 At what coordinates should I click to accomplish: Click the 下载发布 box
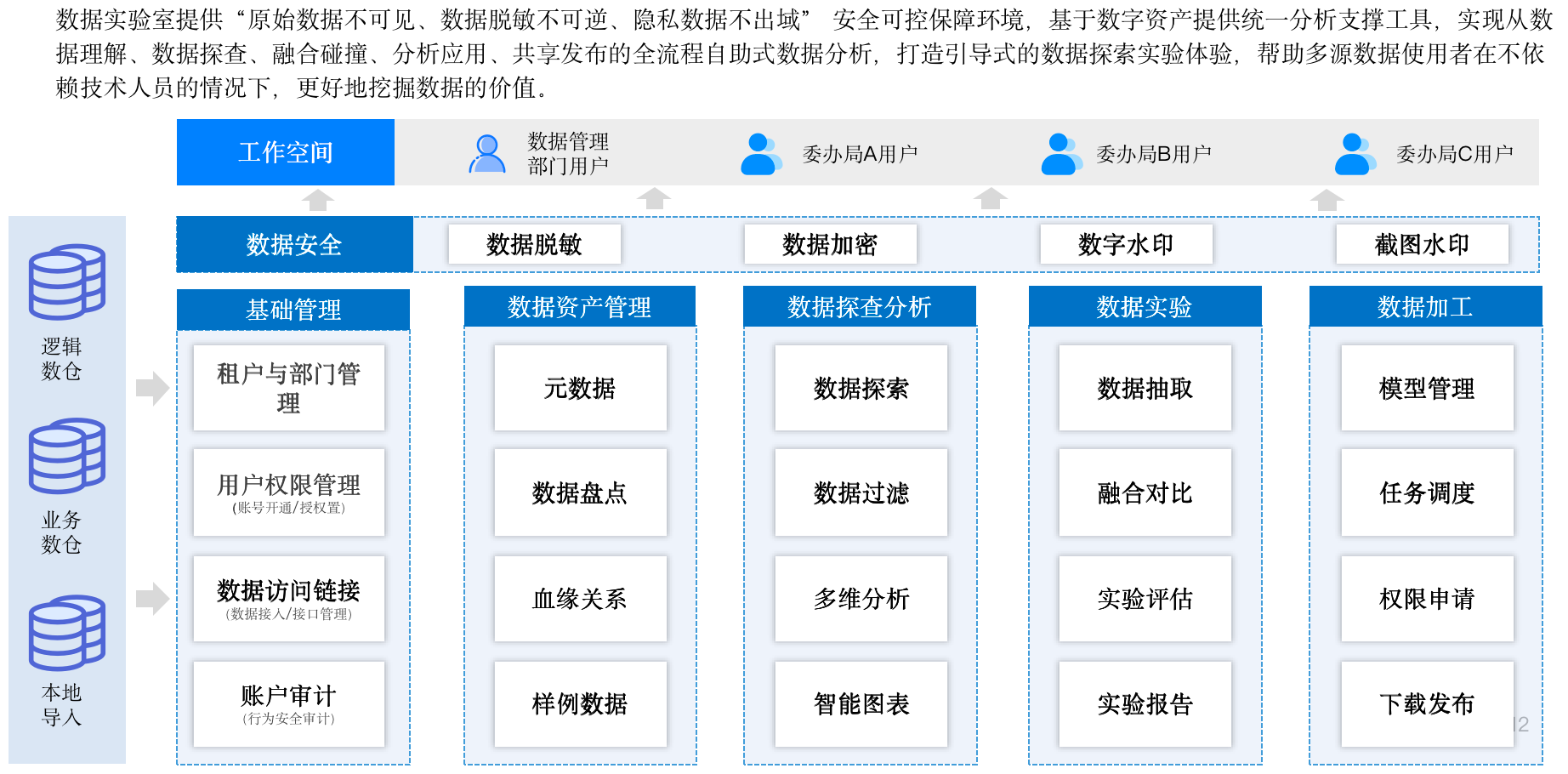(1427, 704)
